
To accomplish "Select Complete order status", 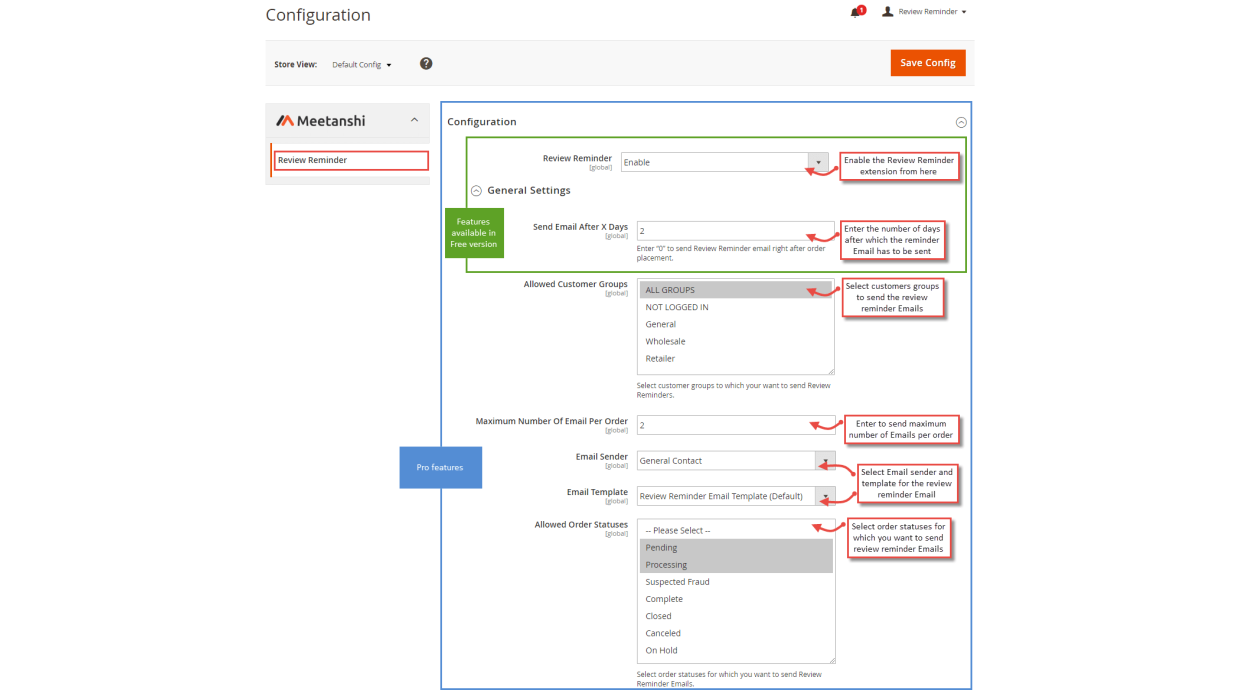I will pos(735,599).
